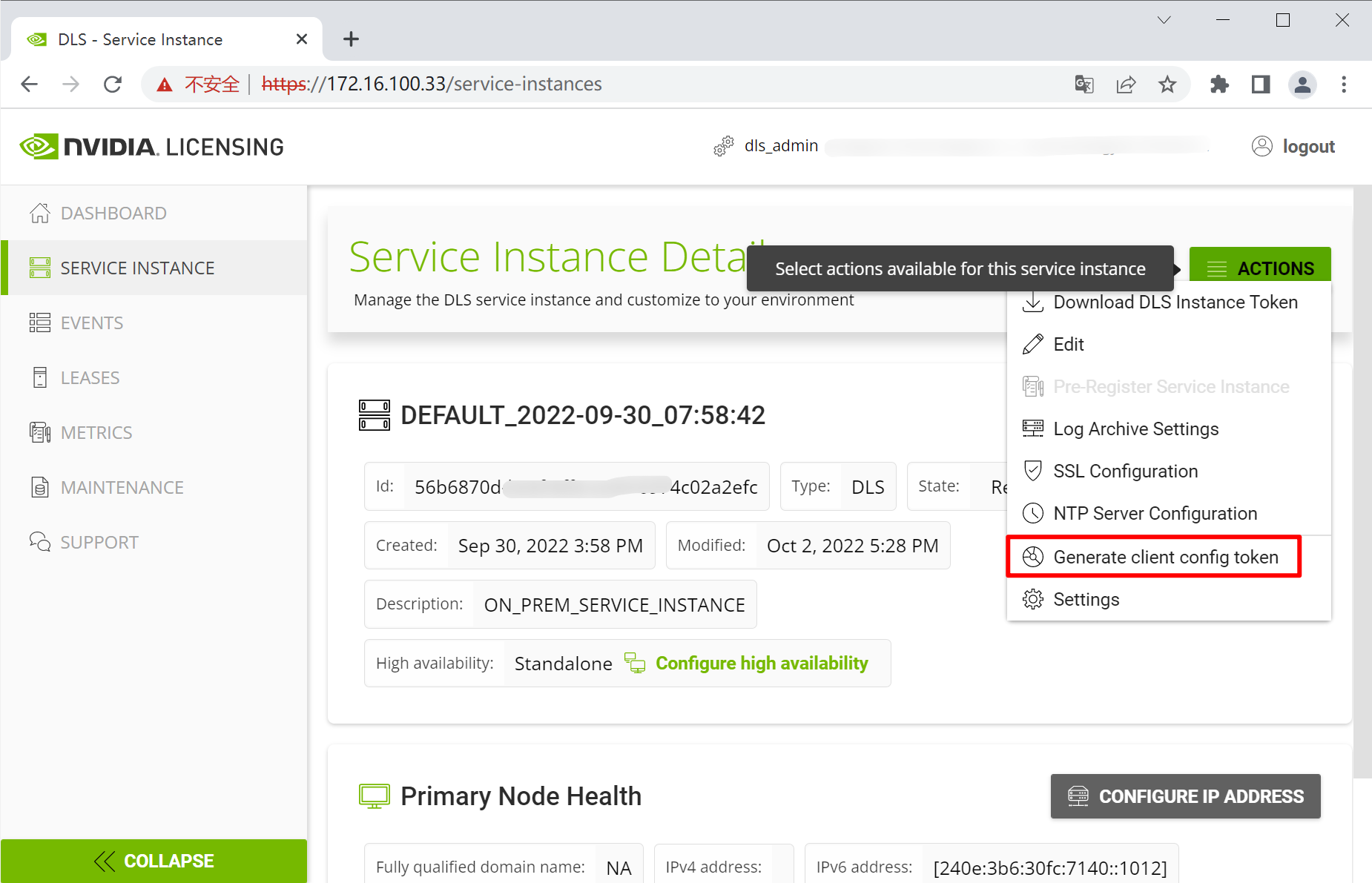The width and height of the screenshot is (1372, 883).
Task: Open the Maintenance sidebar section
Action: (122, 488)
